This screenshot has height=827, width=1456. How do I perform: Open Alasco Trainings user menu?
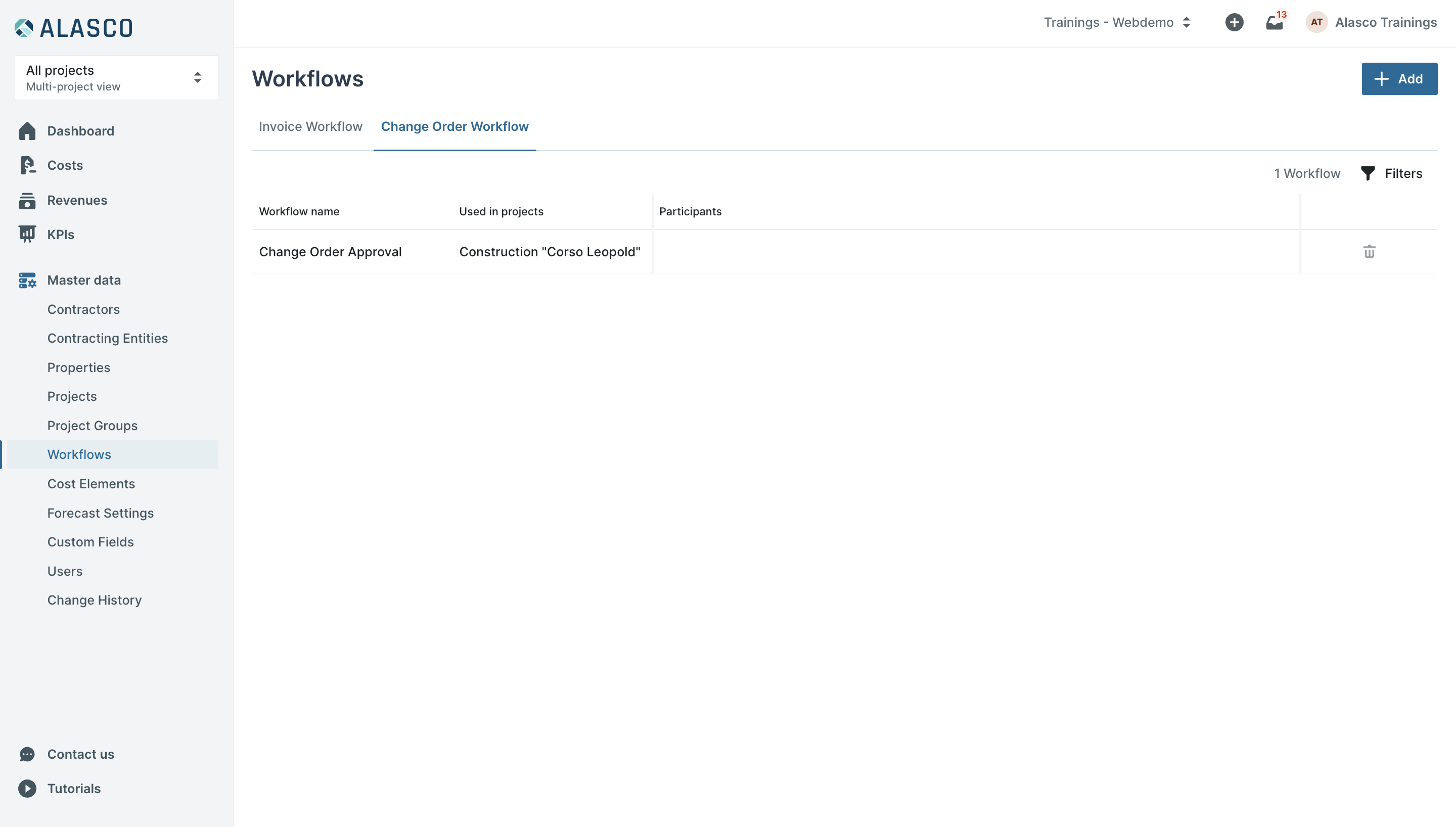(1386, 22)
